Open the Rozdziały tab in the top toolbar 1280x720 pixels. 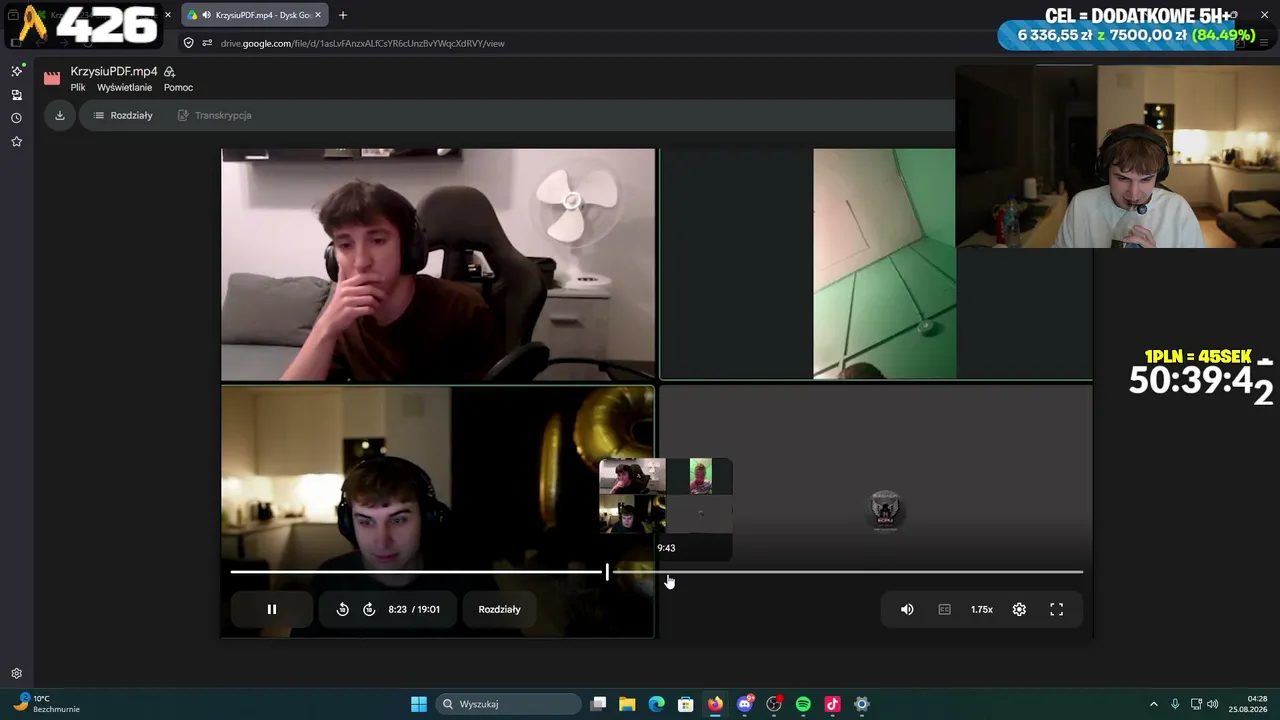[123, 115]
